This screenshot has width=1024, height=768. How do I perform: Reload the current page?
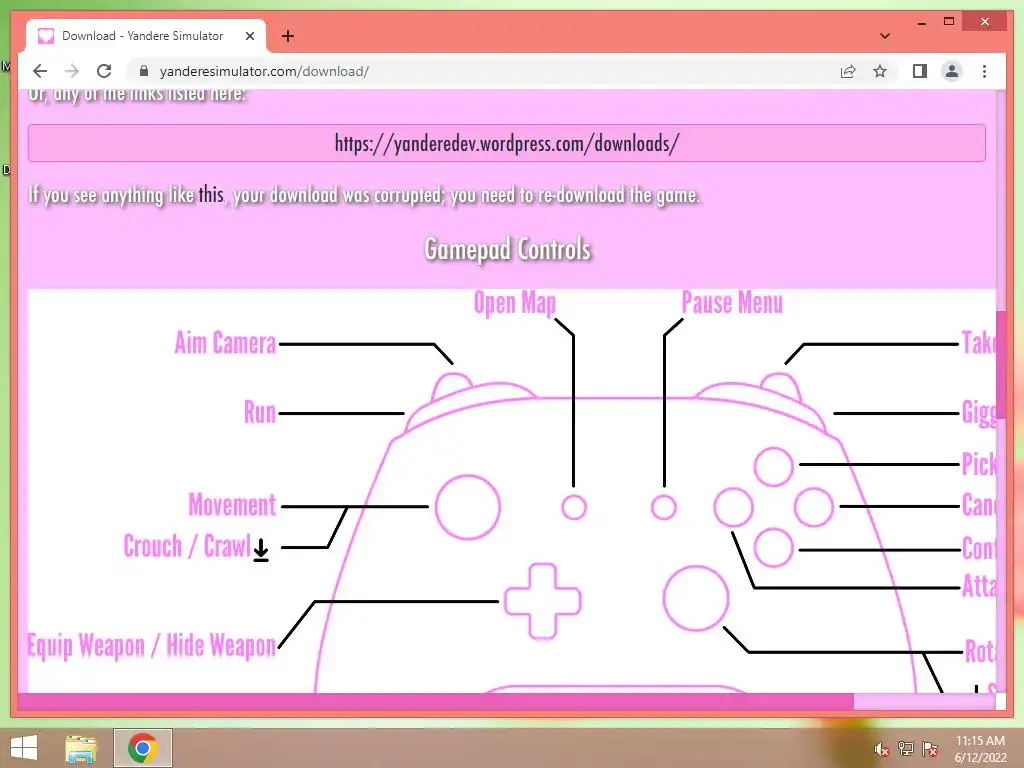pyautogui.click(x=104, y=71)
